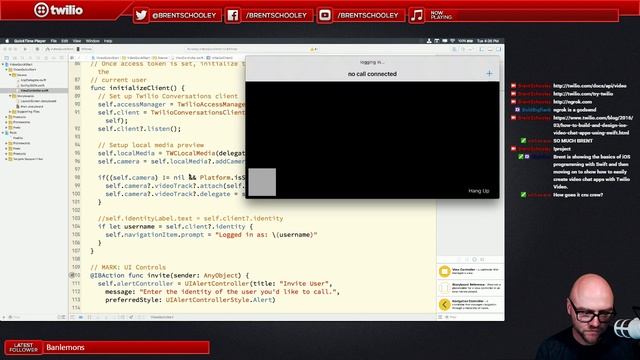The height and width of the screenshot is (360, 640).
Task: Open the twilio.com/try-twilio chat link
Action: tap(583, 94)
